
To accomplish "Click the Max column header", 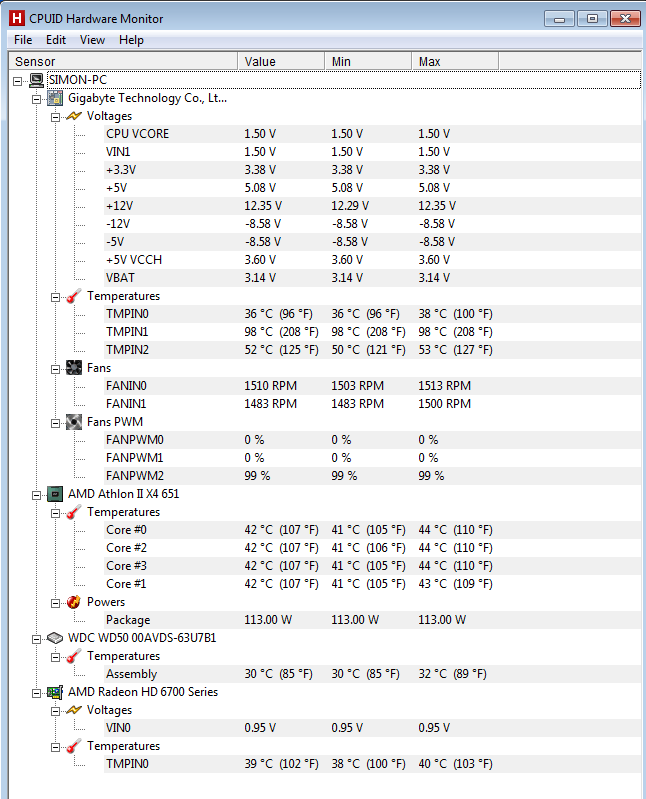I will pos(455,61).
